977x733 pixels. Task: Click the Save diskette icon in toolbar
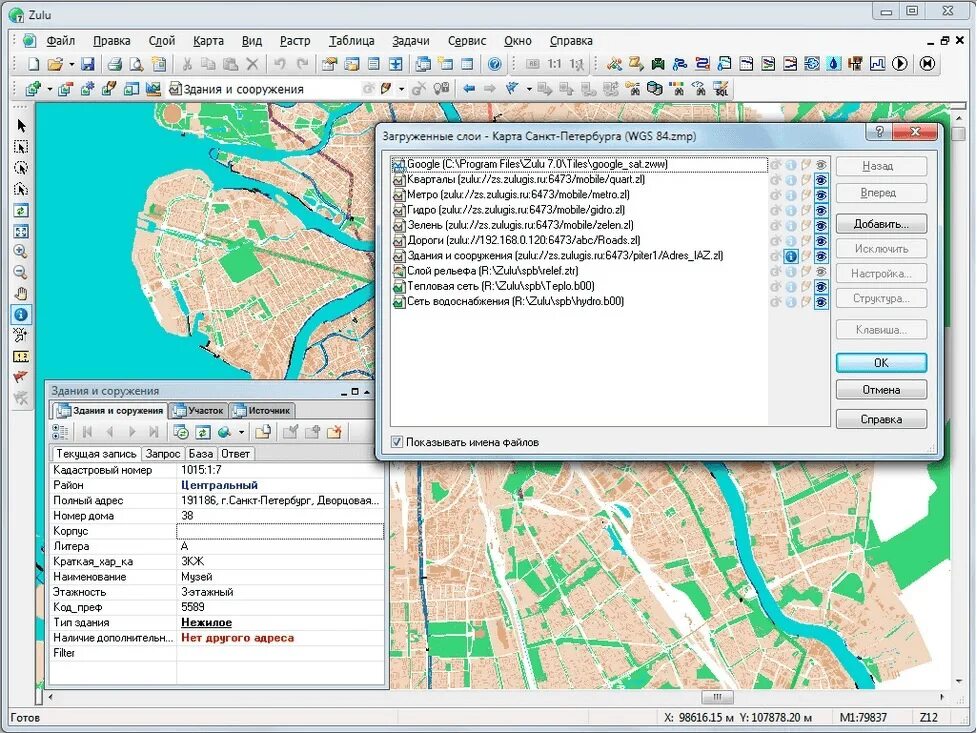pyautogui.click(x=88, y=64)
